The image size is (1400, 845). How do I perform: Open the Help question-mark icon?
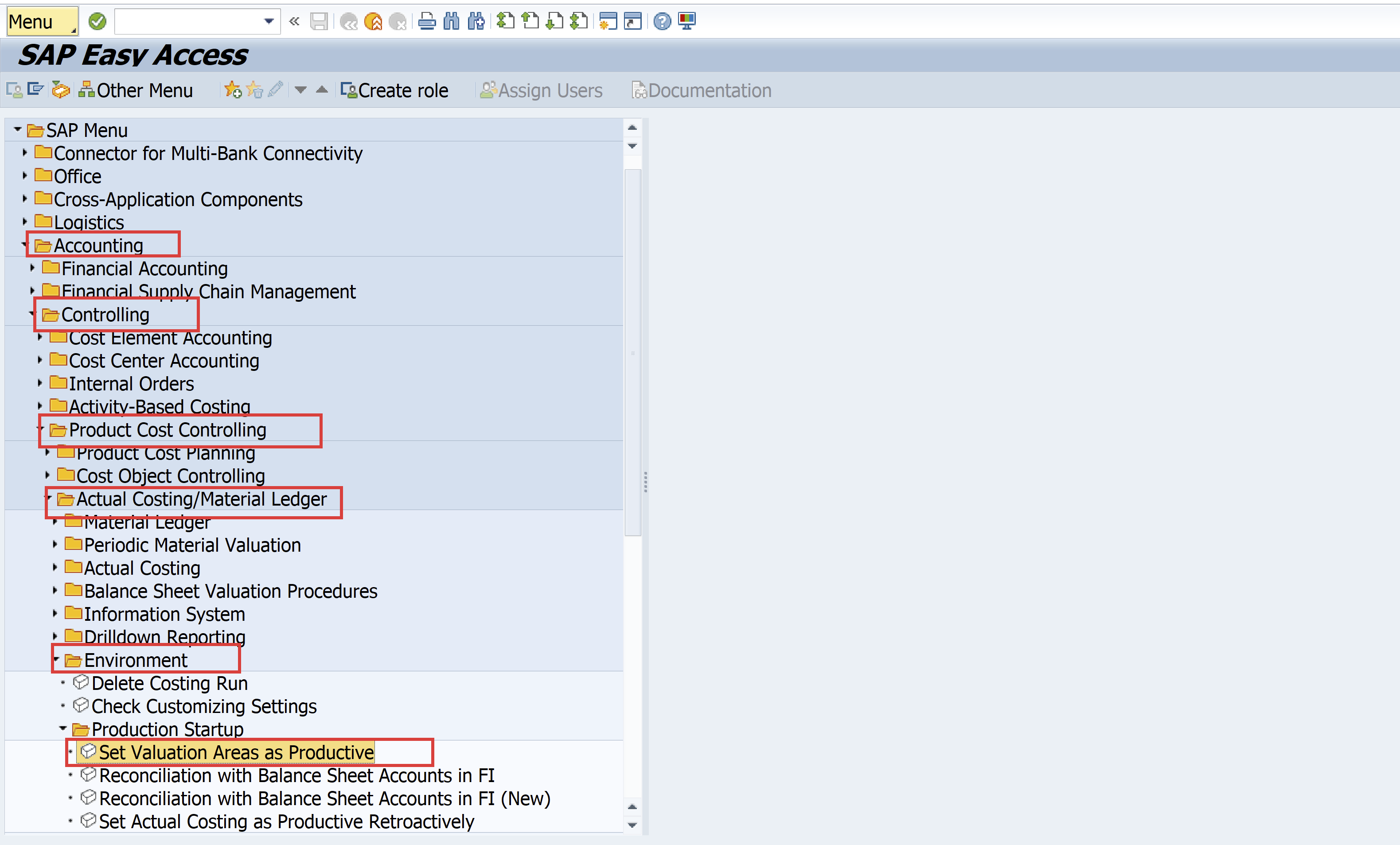point(662,22)
